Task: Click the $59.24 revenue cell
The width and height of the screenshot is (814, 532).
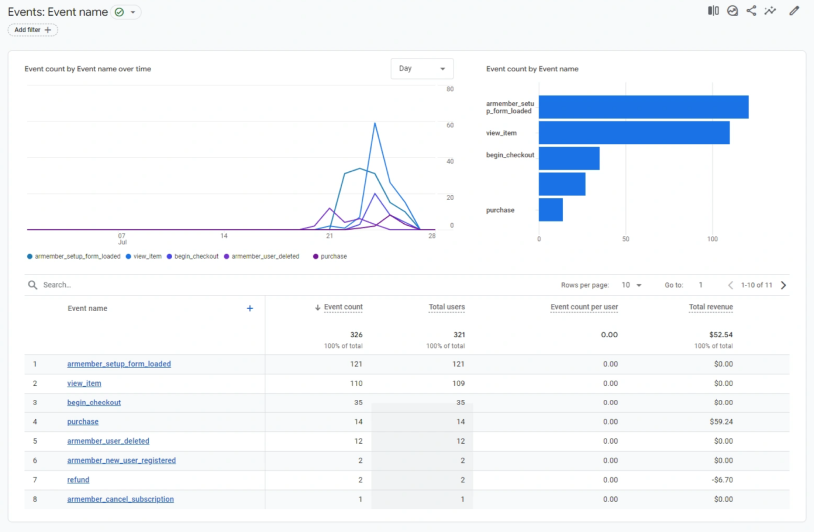Action: click(721, 421)
